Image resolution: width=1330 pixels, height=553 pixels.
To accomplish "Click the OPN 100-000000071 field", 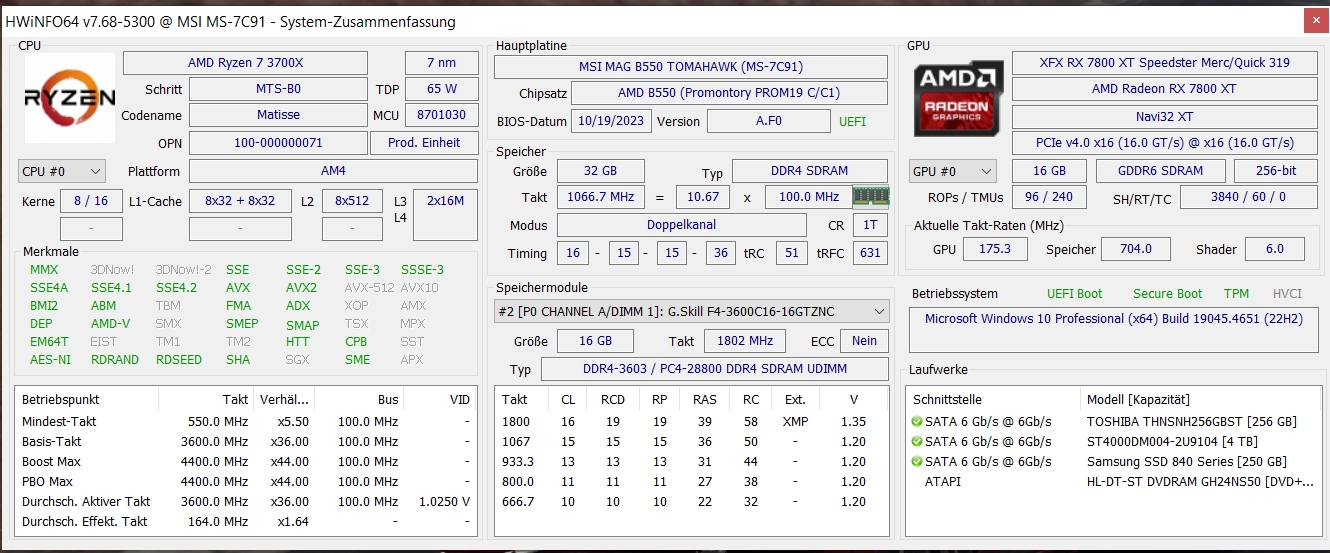I will 278,143.
